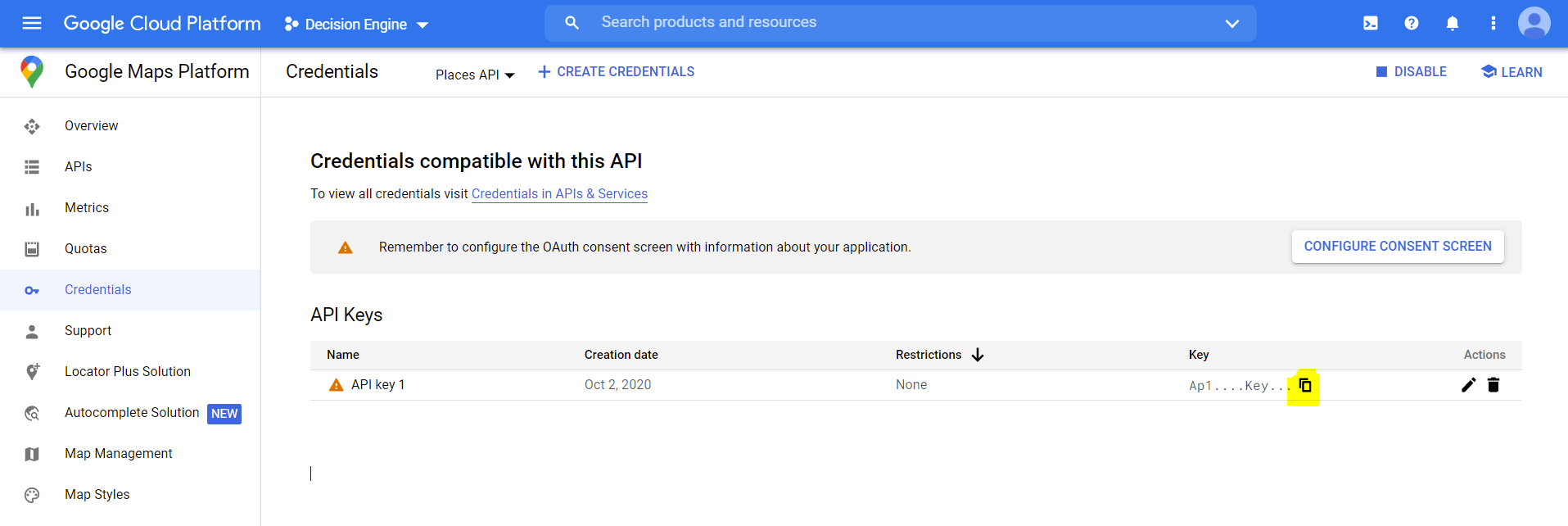The width and height of the screenshot is (1568, 526).
Task: Open the help question mark icon
Action: coord(1412,23)
